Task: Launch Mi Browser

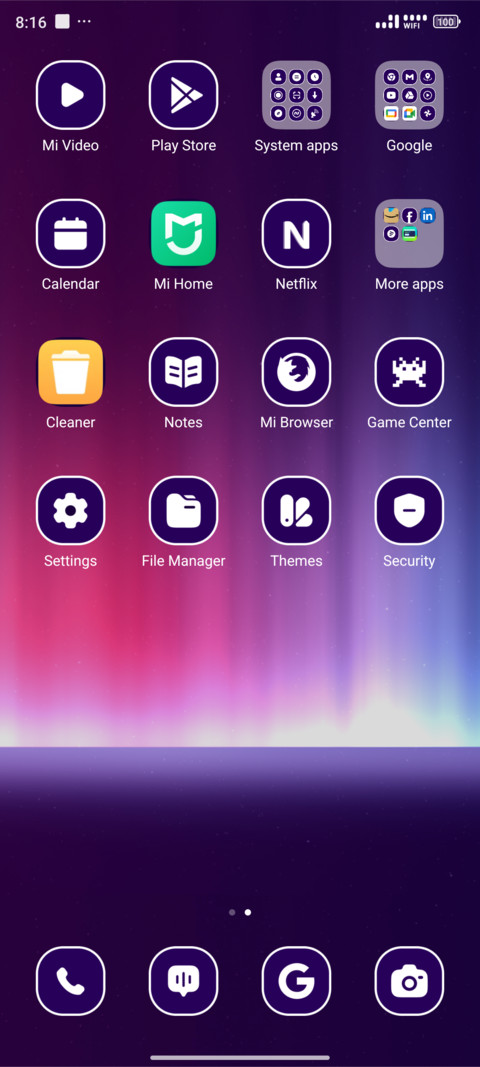Action: pyautogui.click(x=296, y=372)
